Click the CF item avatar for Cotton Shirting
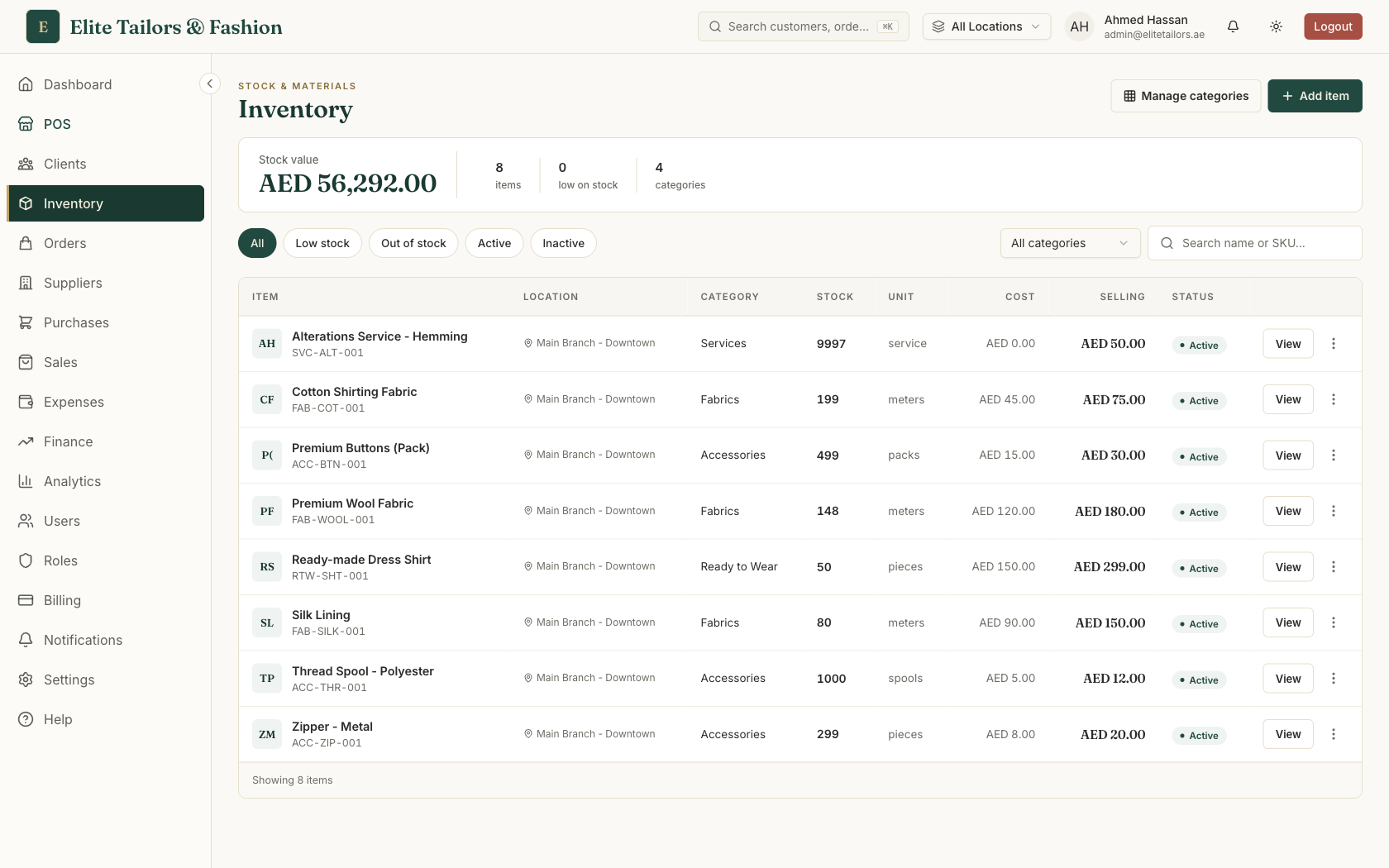The width and height of the screenshot is (1389, 868). [267, 399]
